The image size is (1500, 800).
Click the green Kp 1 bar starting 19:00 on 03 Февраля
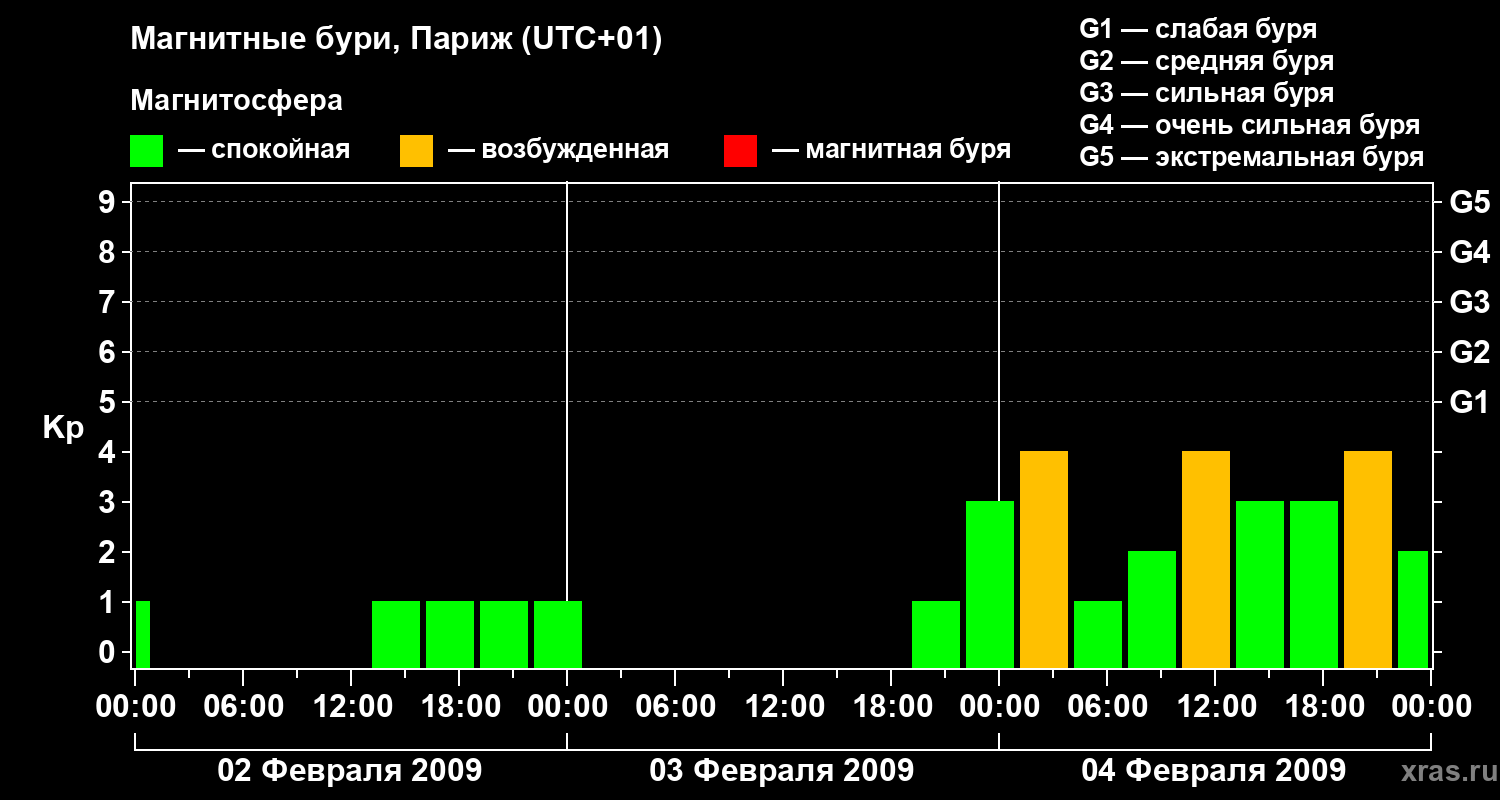[x=936, y=634]
